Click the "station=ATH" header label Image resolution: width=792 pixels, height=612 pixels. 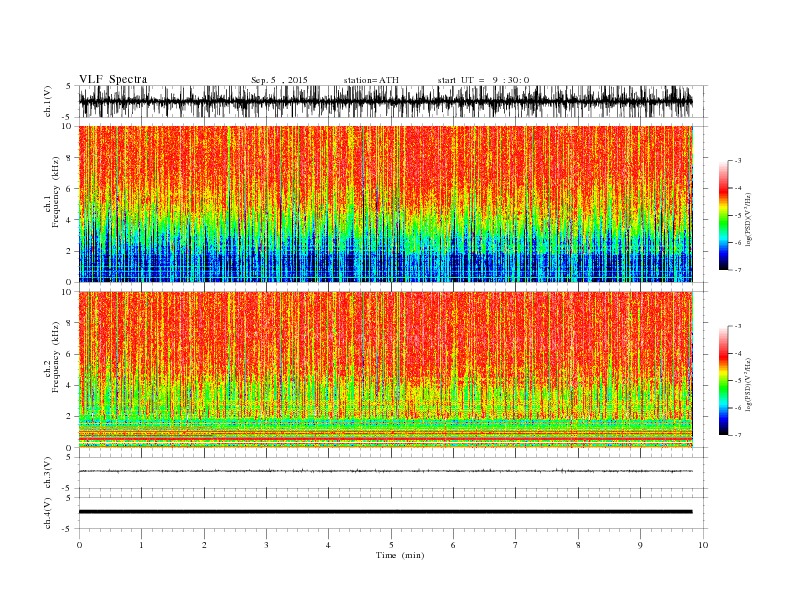(371, 80)
